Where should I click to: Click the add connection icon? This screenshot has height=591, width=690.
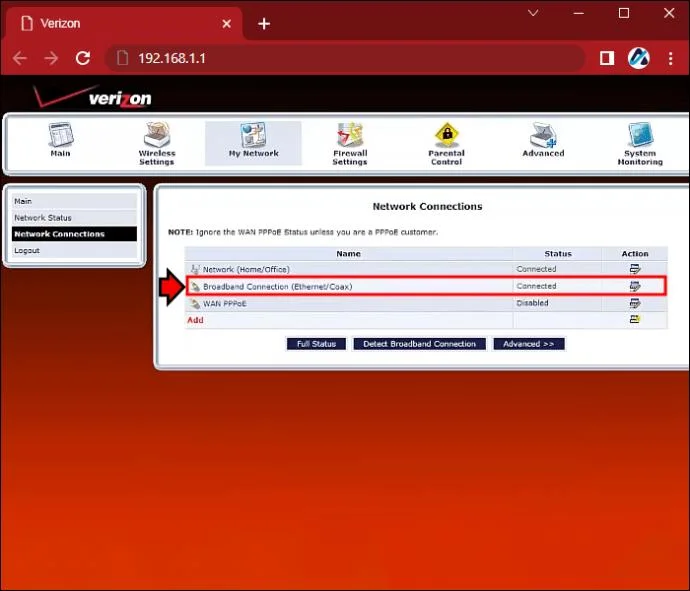click(x=634, y=320)
